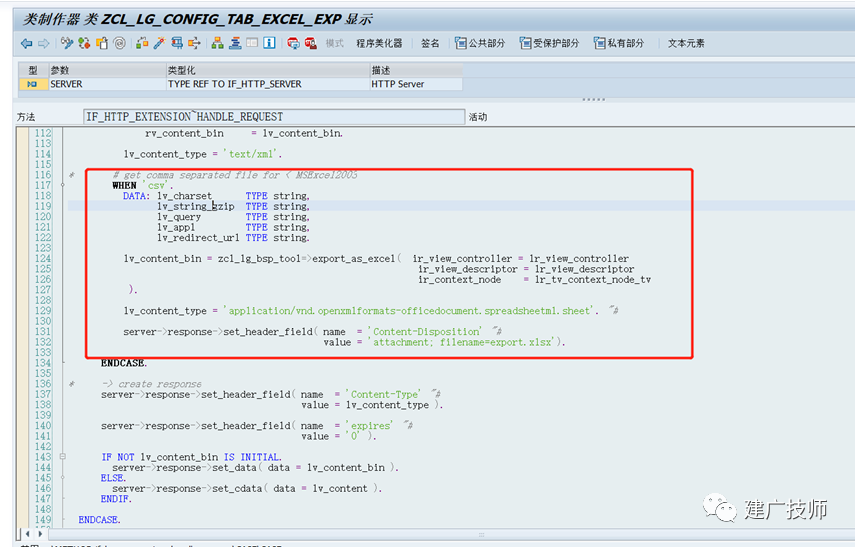The height and width of the screenshot is (547, 855).
Task: Activate the class with the magic wand icon
Action: click(x=160, y=43)
